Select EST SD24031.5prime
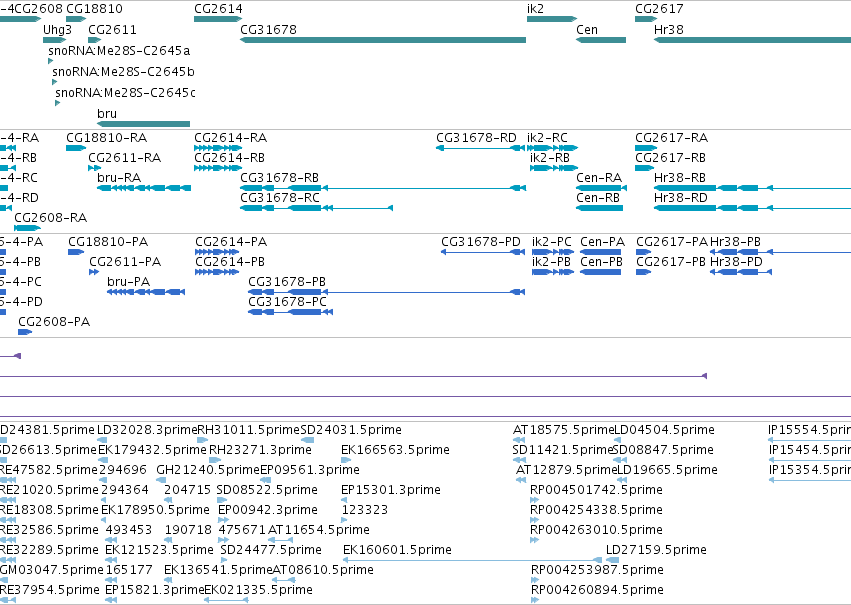 (351, 430)
